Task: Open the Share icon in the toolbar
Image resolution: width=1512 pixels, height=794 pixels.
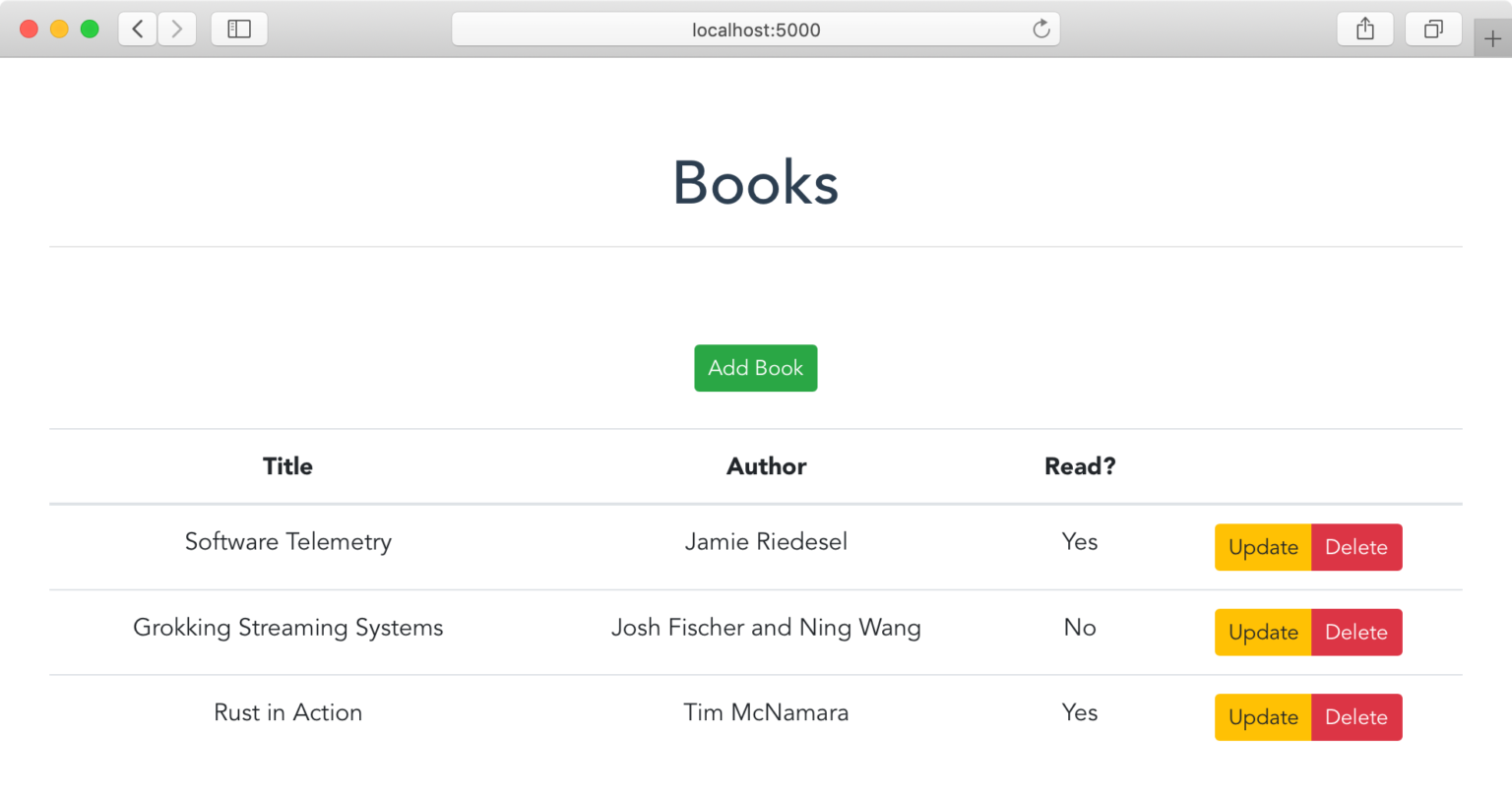Action: tap(1364, 30)
